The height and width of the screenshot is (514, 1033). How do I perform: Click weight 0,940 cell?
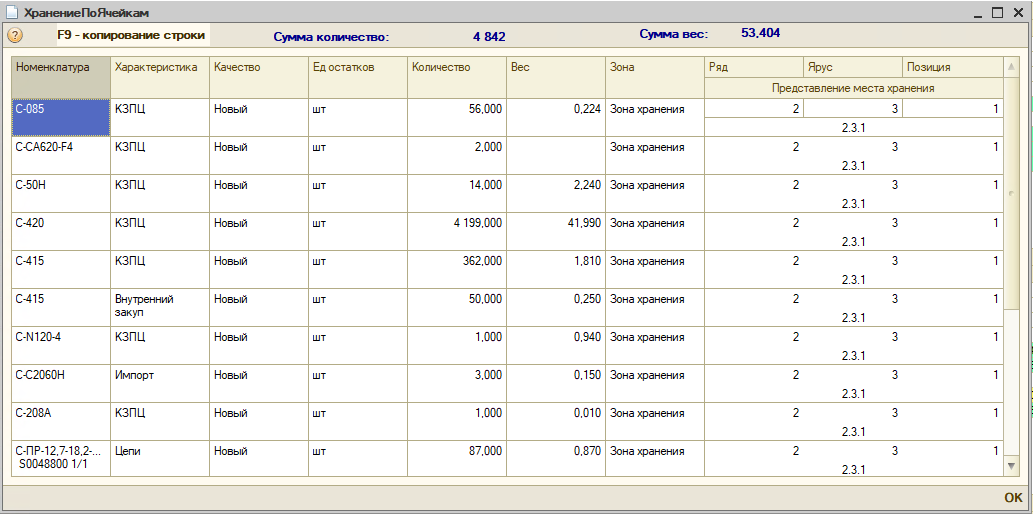(556, 345)
